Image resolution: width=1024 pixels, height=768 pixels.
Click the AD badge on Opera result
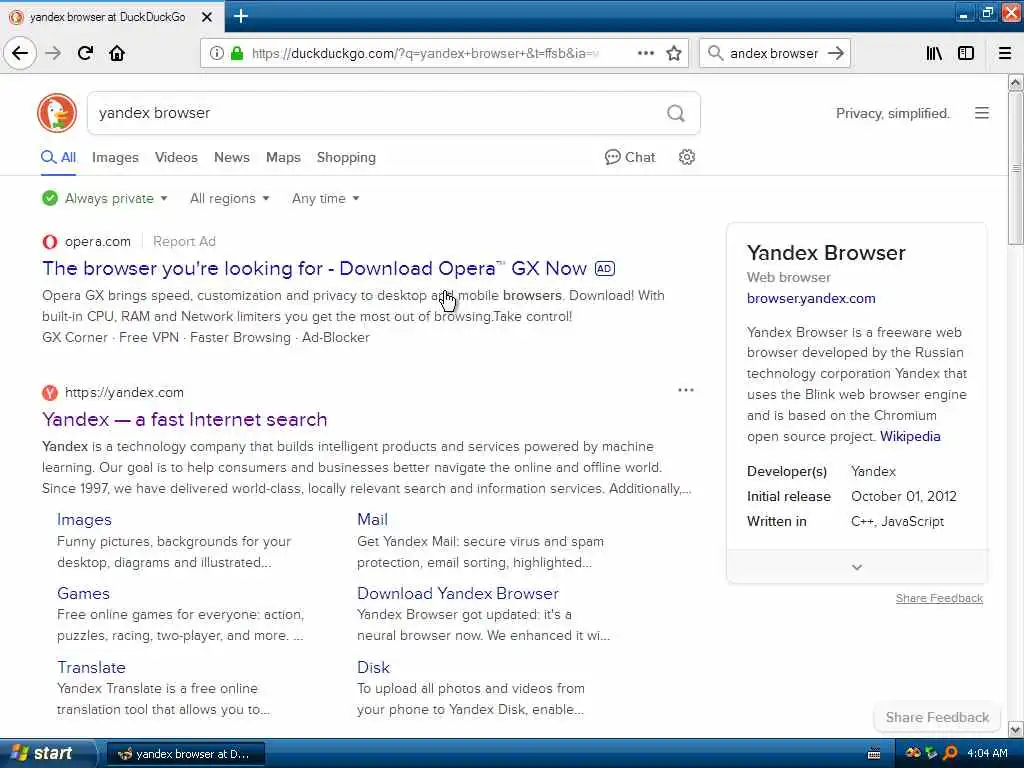point(605,268)
